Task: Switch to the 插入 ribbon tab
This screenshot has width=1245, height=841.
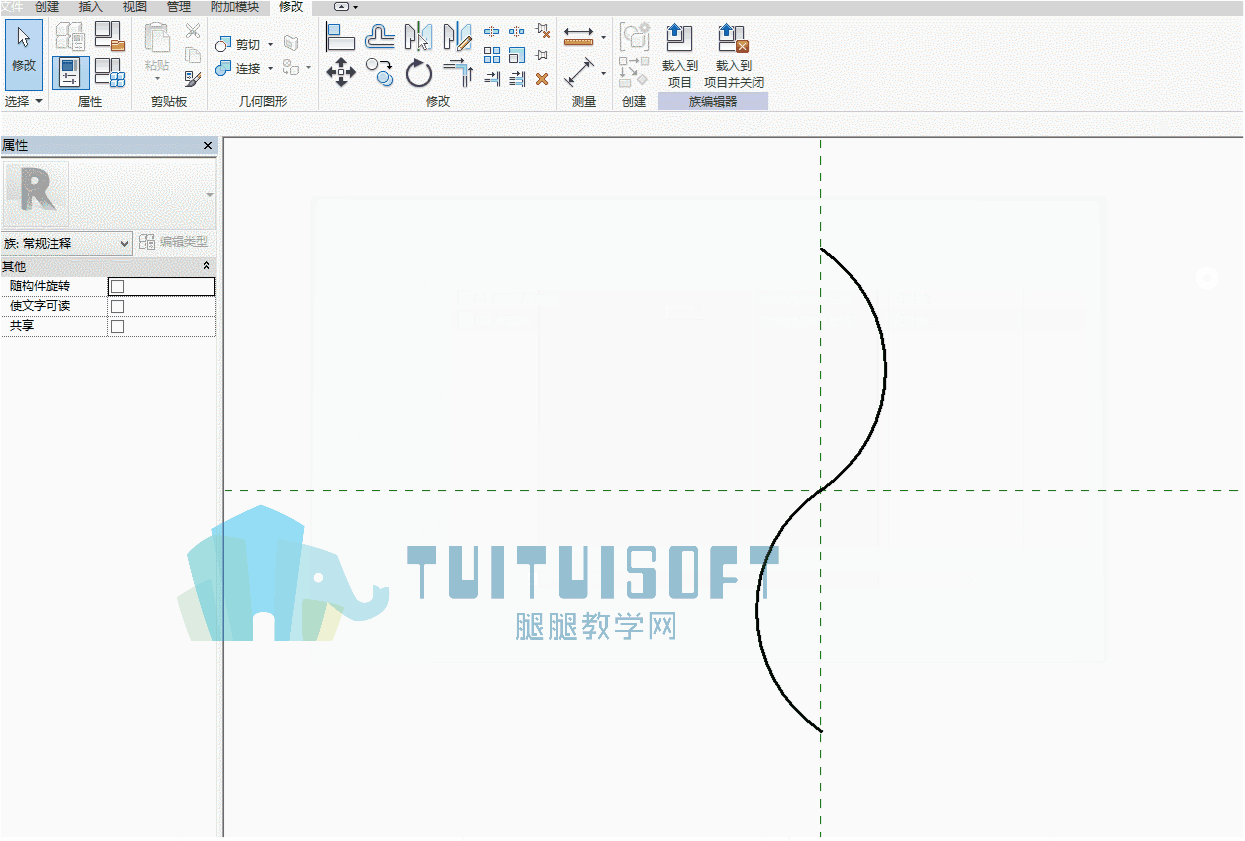Action: (x=91, y=7)
